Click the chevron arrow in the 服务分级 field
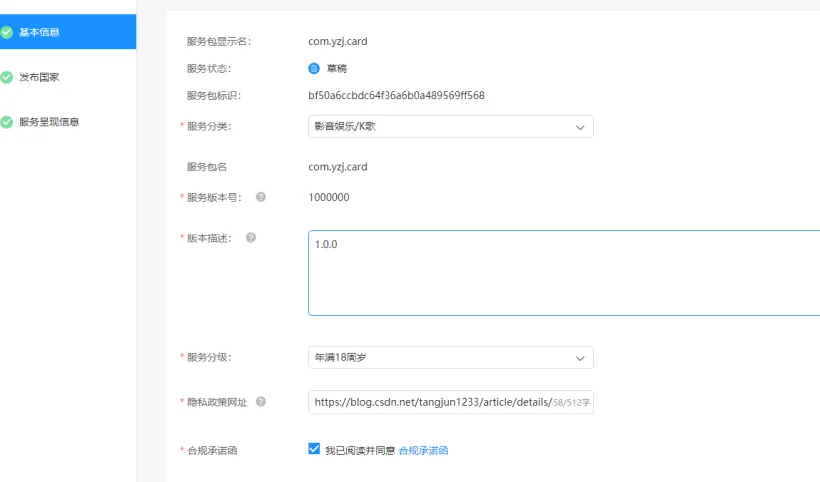820x482 pixels. [580, 358]
